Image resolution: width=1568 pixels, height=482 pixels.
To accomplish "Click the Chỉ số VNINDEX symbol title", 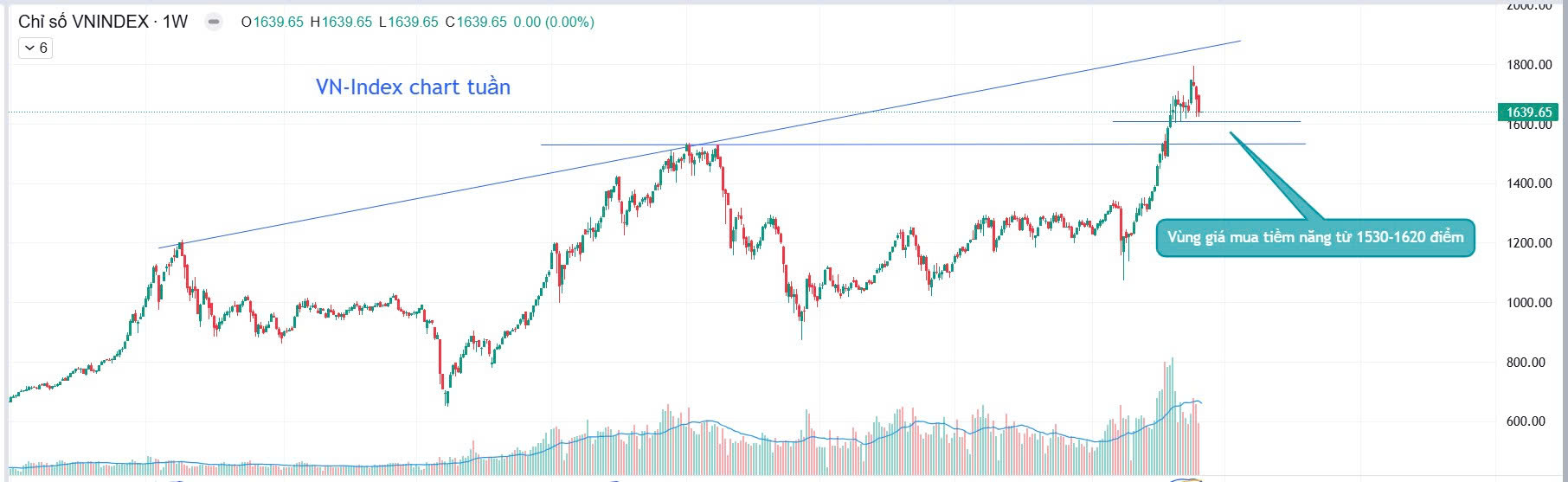I will click(x=102, y=22).
